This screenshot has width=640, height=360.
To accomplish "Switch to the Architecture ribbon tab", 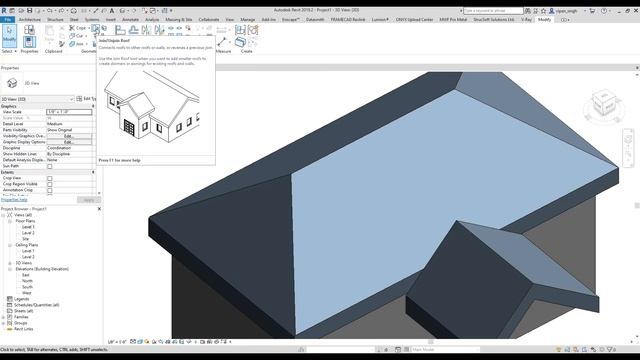I will [x=30, y=20].
